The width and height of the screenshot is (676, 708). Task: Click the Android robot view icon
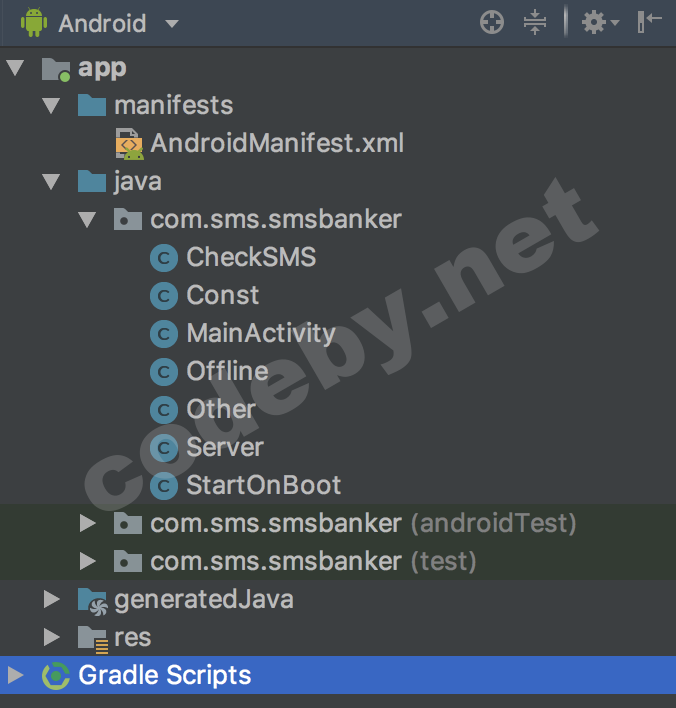34,23
